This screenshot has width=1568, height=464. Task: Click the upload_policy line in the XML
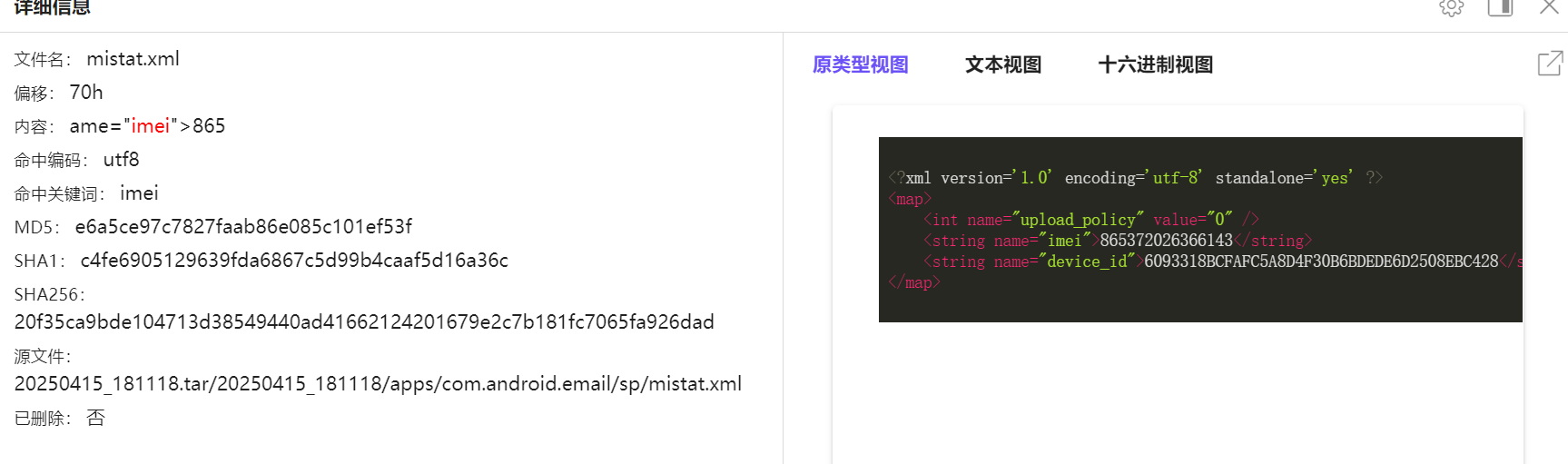[1090, 220]
